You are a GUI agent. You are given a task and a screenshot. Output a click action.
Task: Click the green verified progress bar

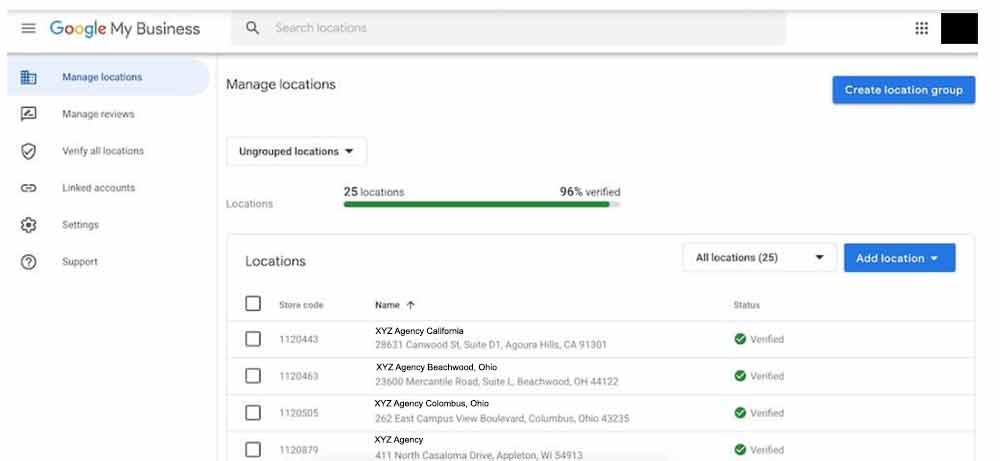(482, 204)
